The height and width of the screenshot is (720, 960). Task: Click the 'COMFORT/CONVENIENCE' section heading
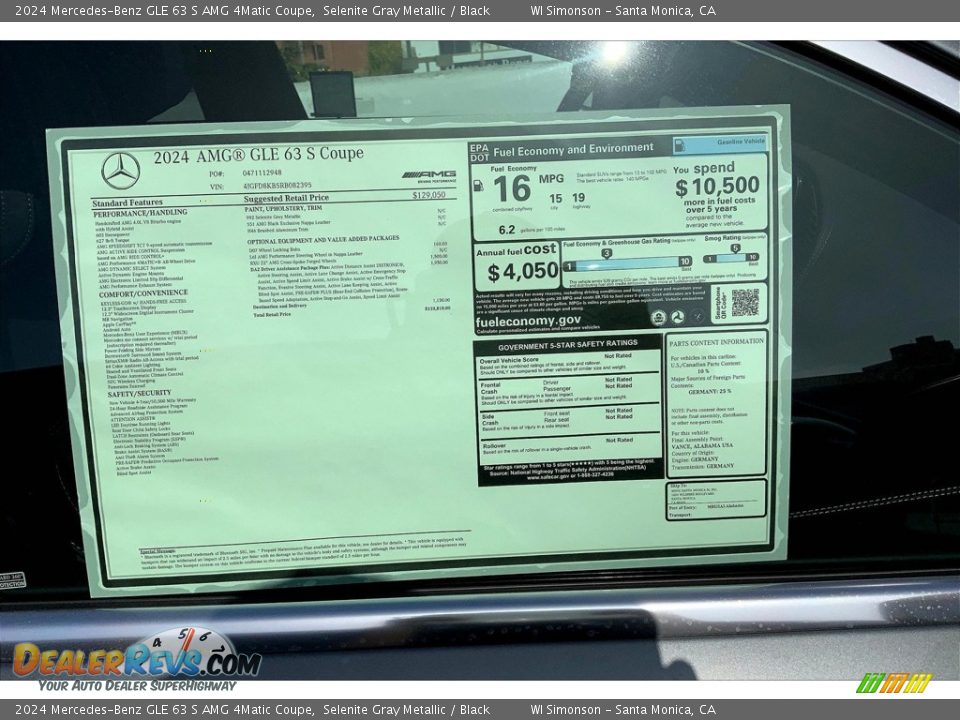point(143,294)
